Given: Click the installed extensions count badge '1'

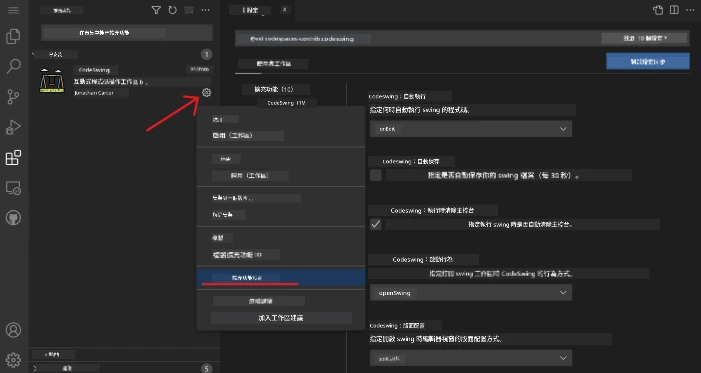Looking at the screenshot, I should [x=206, y=55].
